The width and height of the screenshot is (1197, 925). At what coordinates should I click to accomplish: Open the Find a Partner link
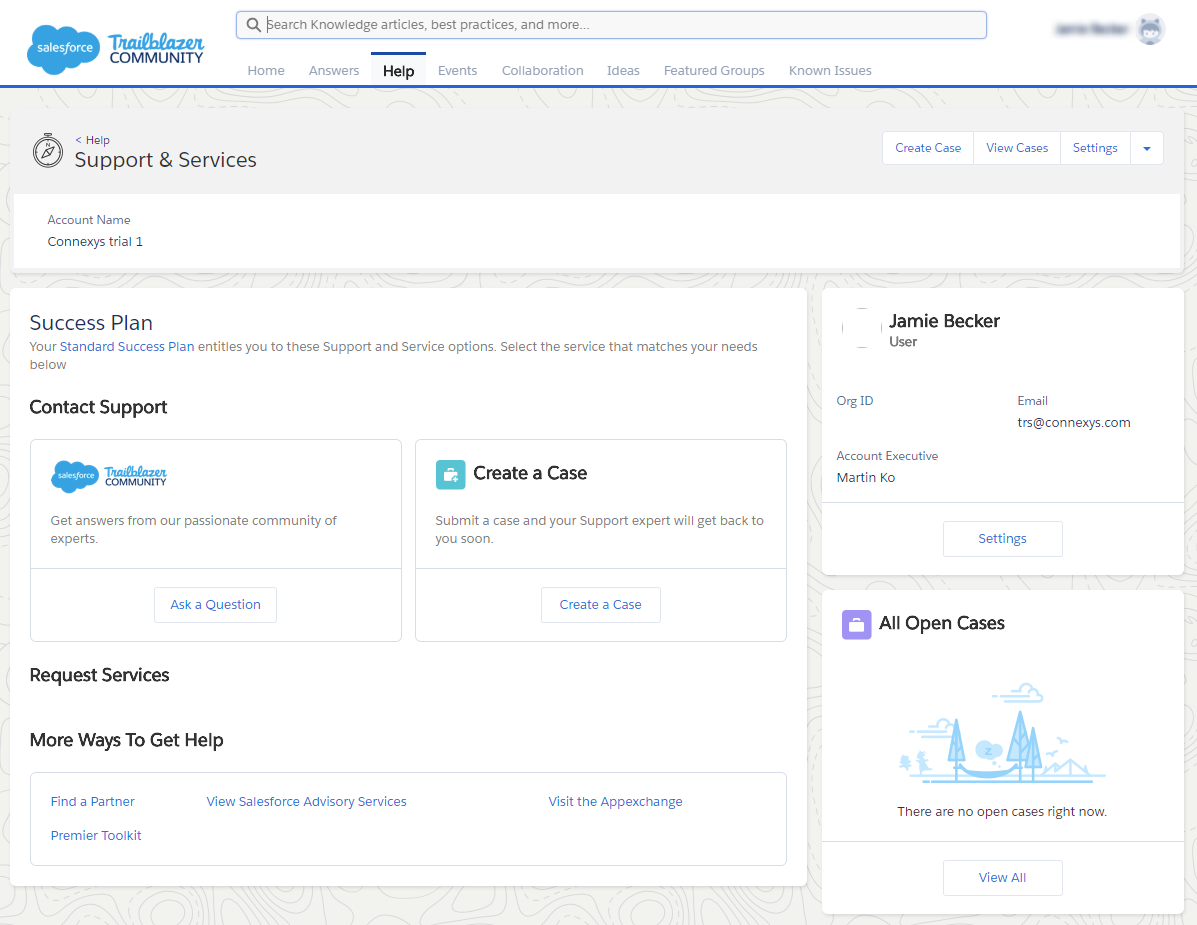tap(92, 801)
